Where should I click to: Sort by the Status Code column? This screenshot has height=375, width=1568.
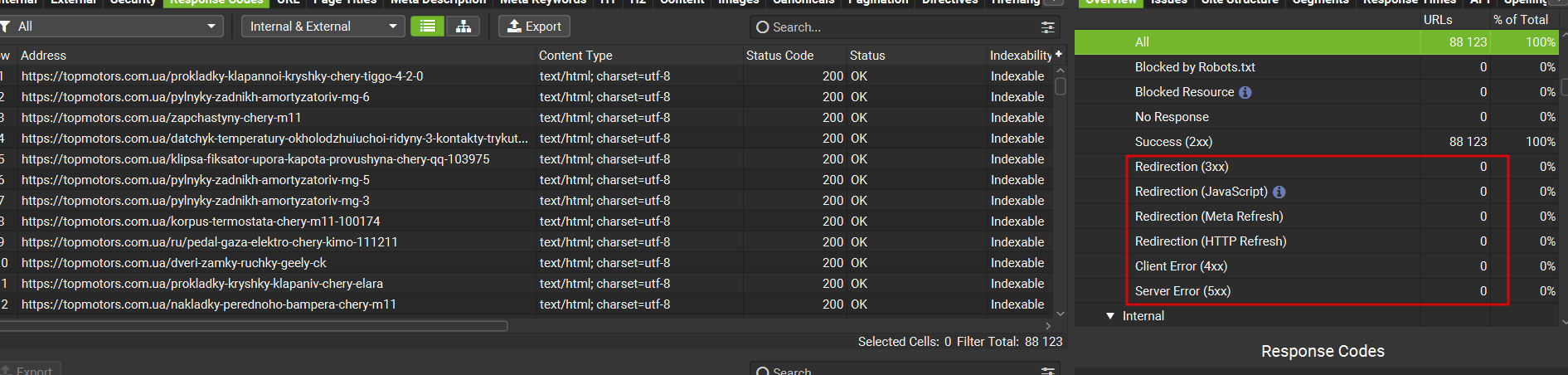click(x=779, y=56)
